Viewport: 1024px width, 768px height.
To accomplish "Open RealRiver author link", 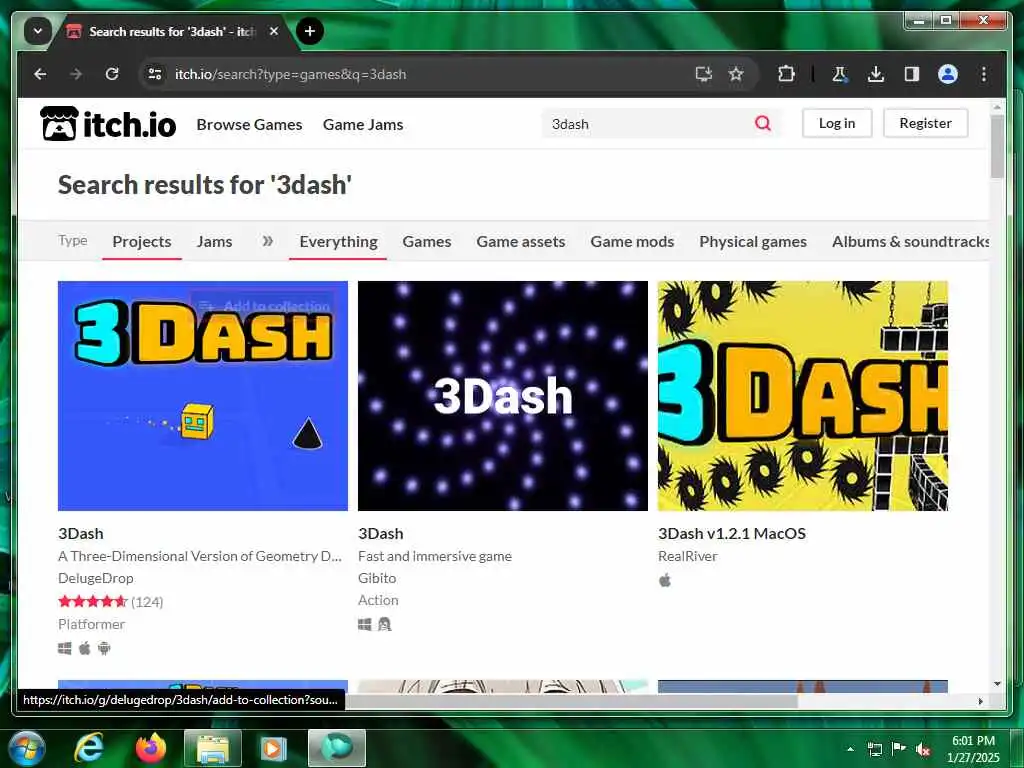I will [x=688, y=556].
